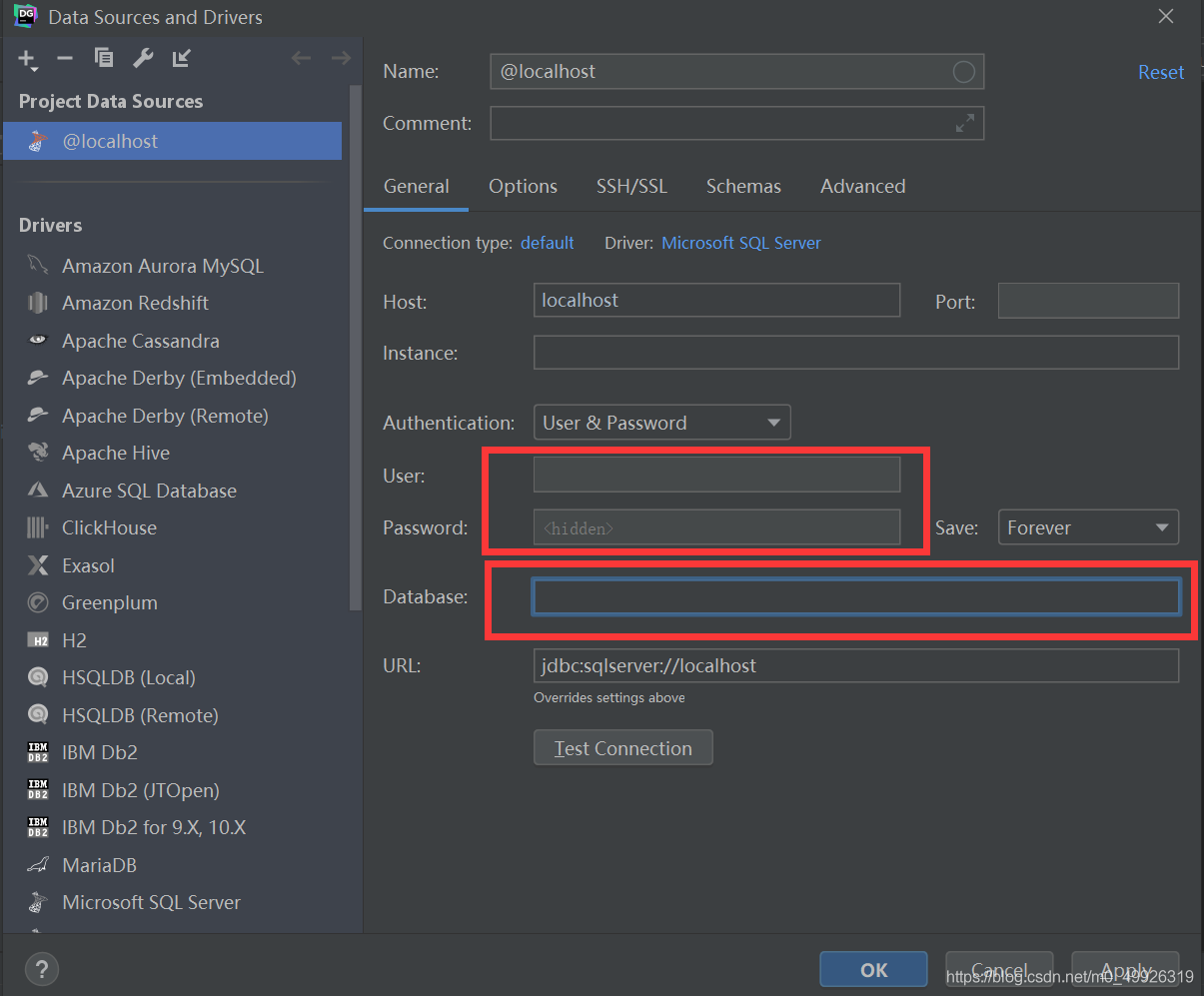
Task: Select H2 driver icon
Action: [38, 640]
